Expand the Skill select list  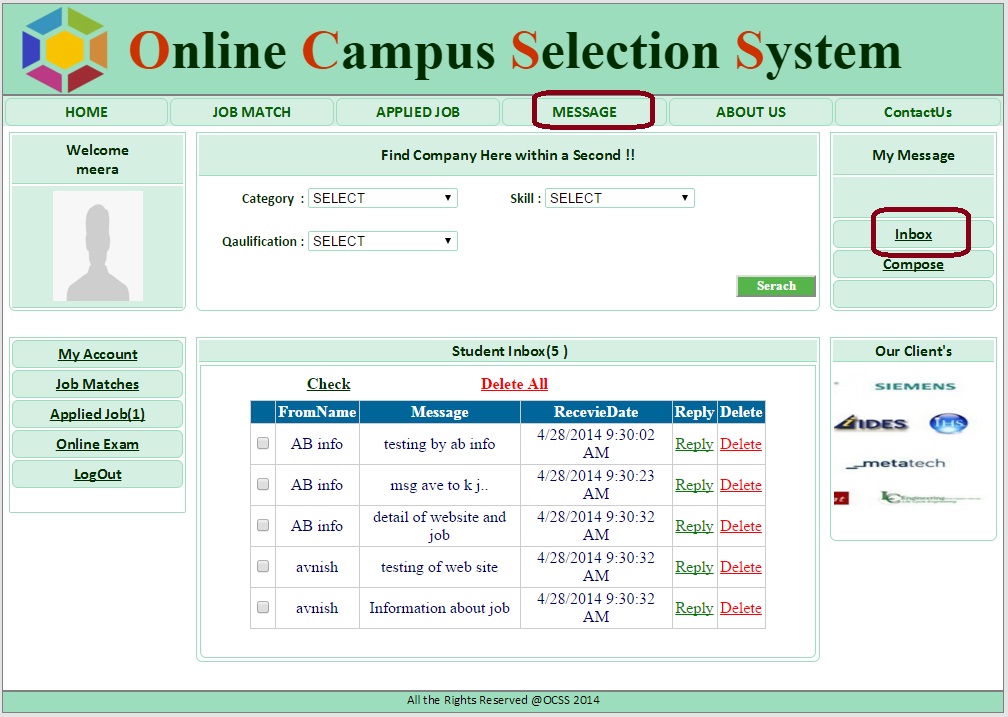coord(619,198)
